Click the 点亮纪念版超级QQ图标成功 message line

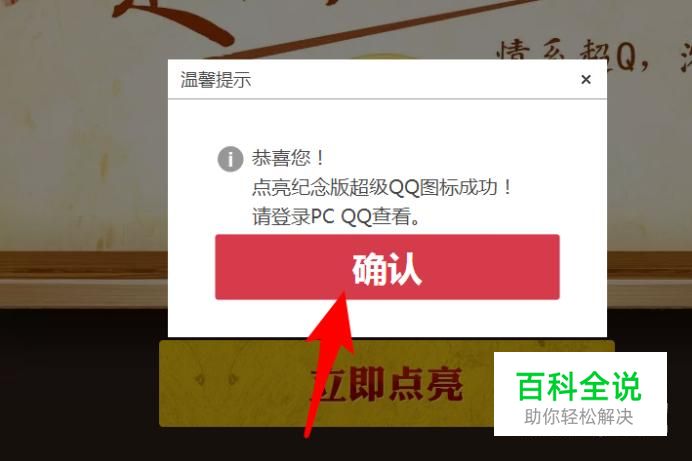(x=382, y=187)
